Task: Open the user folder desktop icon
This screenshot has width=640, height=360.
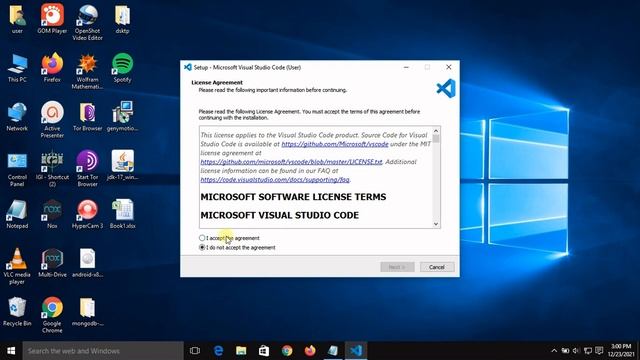Action: coord(17,18)
